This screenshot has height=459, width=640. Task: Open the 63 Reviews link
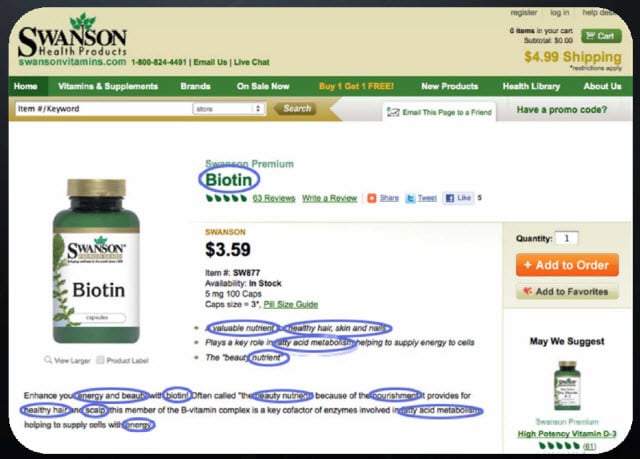click(273, 198)
